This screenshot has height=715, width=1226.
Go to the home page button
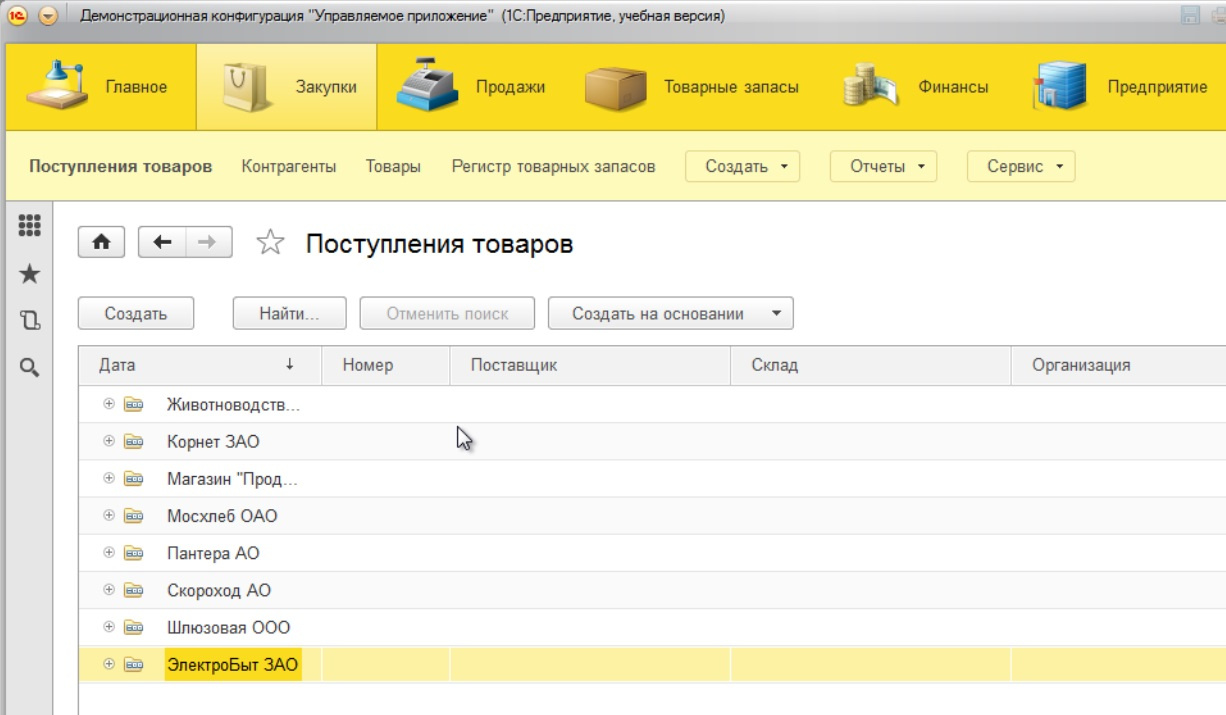click(x=101, y=242)
